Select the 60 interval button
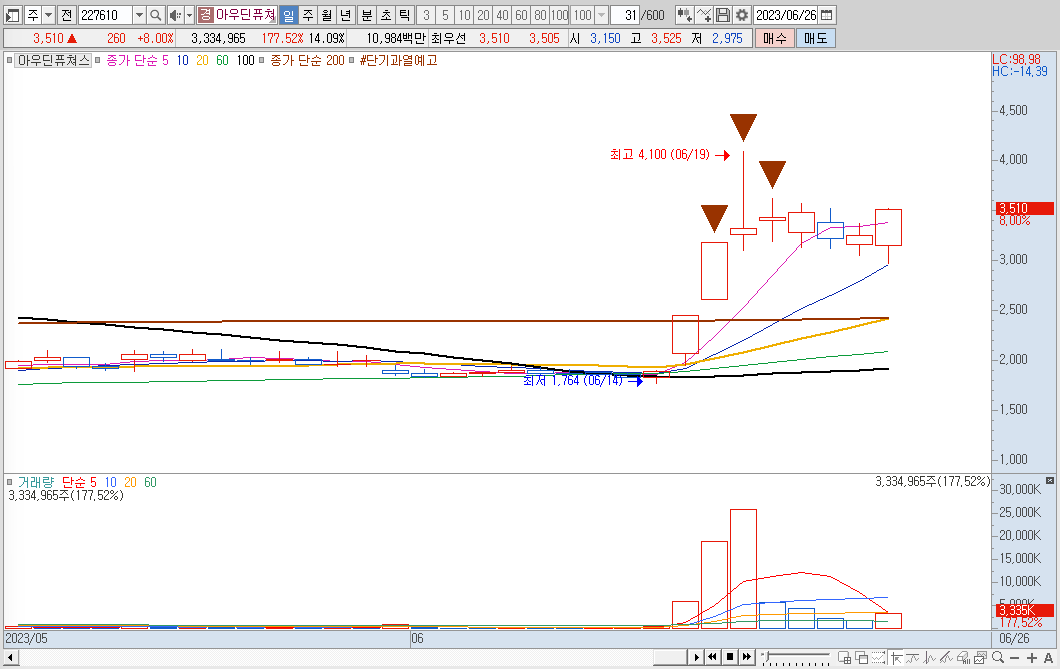Screen dimensions: 1060x669 click(521, 15)
